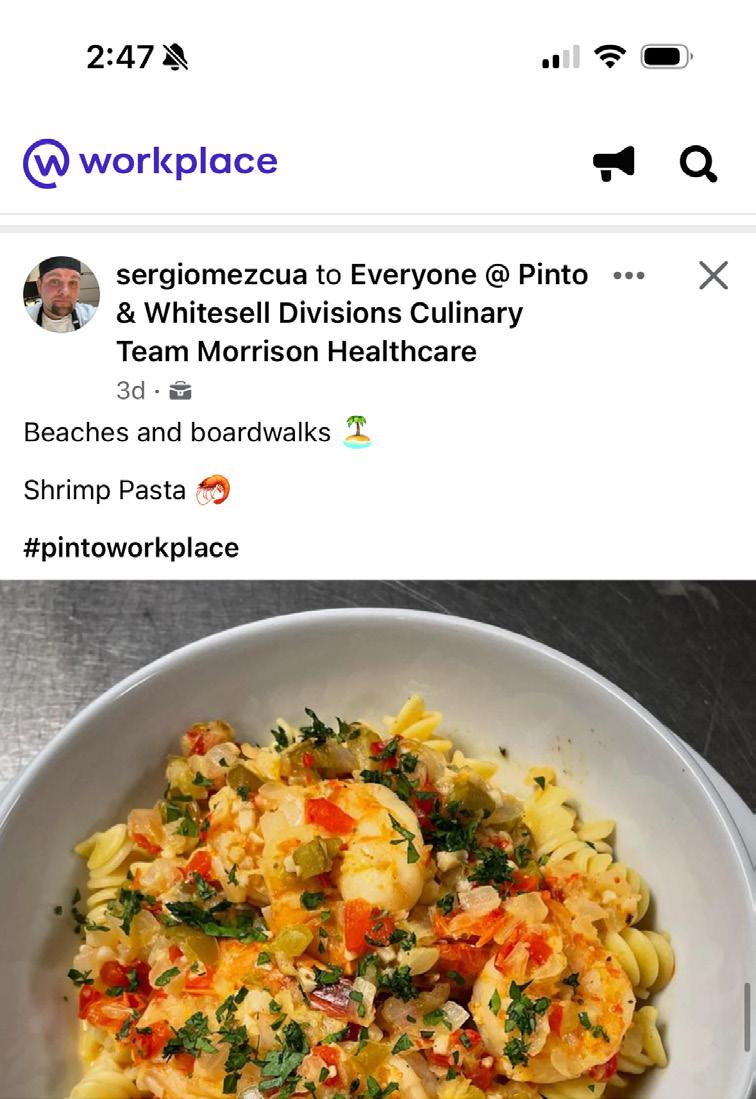This screenshot has height=1099, width=756.
Task: Open the #pintoworkplace hashtag
Action: point(131,548)
